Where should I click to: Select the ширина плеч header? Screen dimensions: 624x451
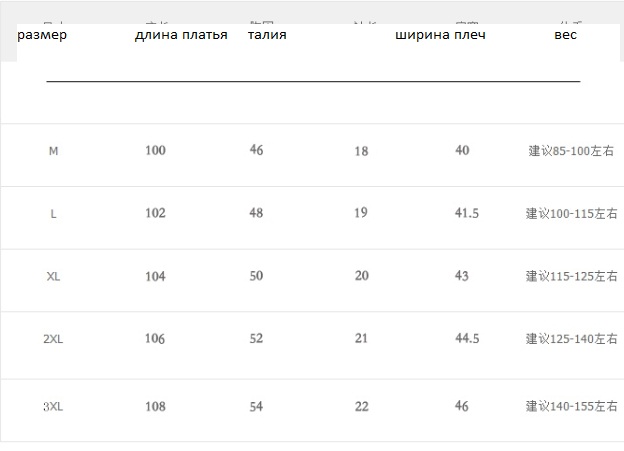(x=440, y=35)
